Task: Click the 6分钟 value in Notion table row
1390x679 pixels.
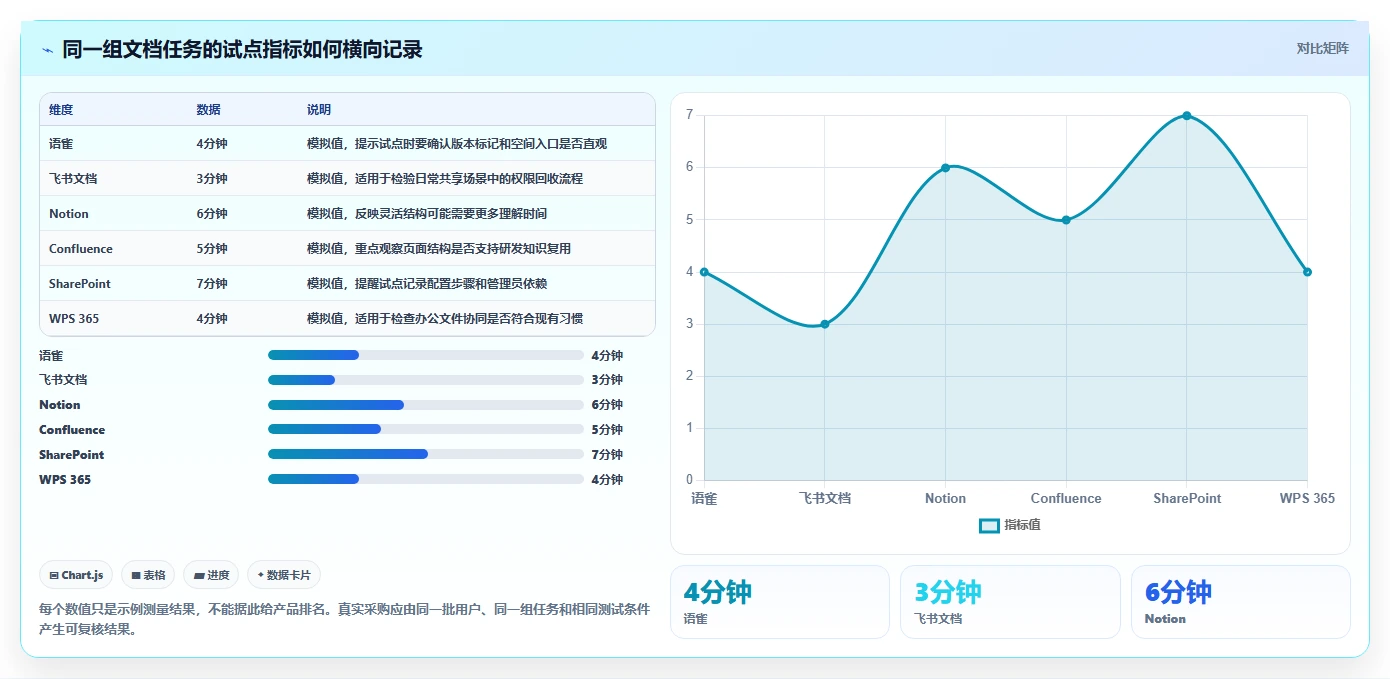Action: point(212,214)
